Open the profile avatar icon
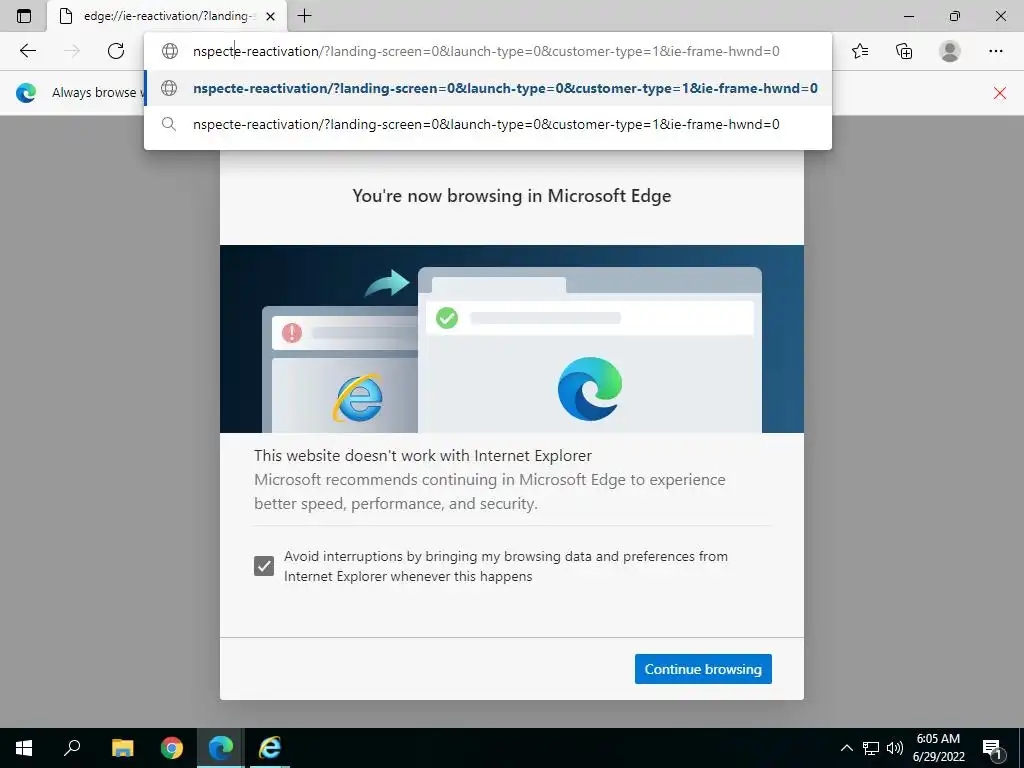Image resolution: width=1024 pixels, height=768 pixels. (950, 51)
